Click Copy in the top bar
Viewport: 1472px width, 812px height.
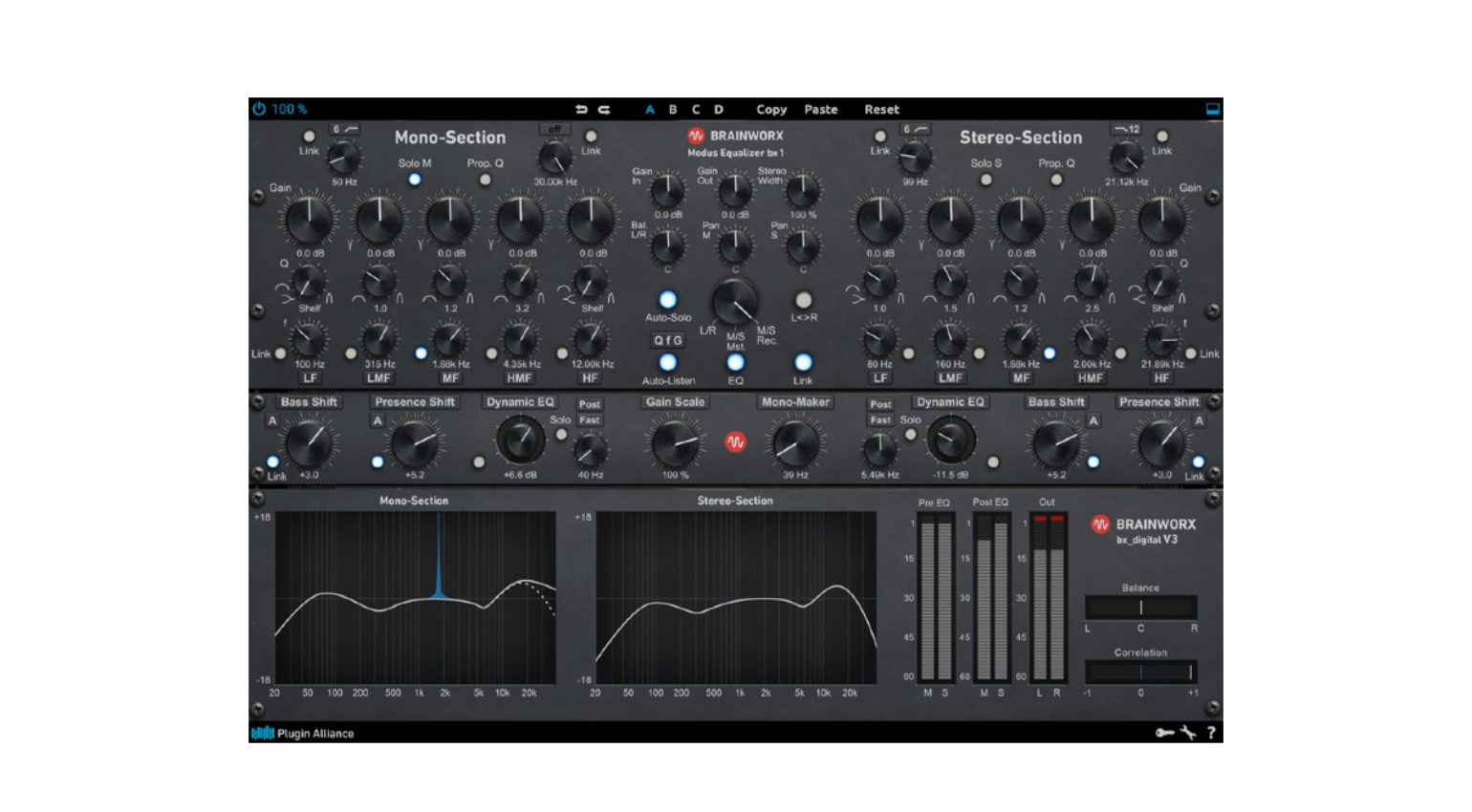[x=771, y=110]
